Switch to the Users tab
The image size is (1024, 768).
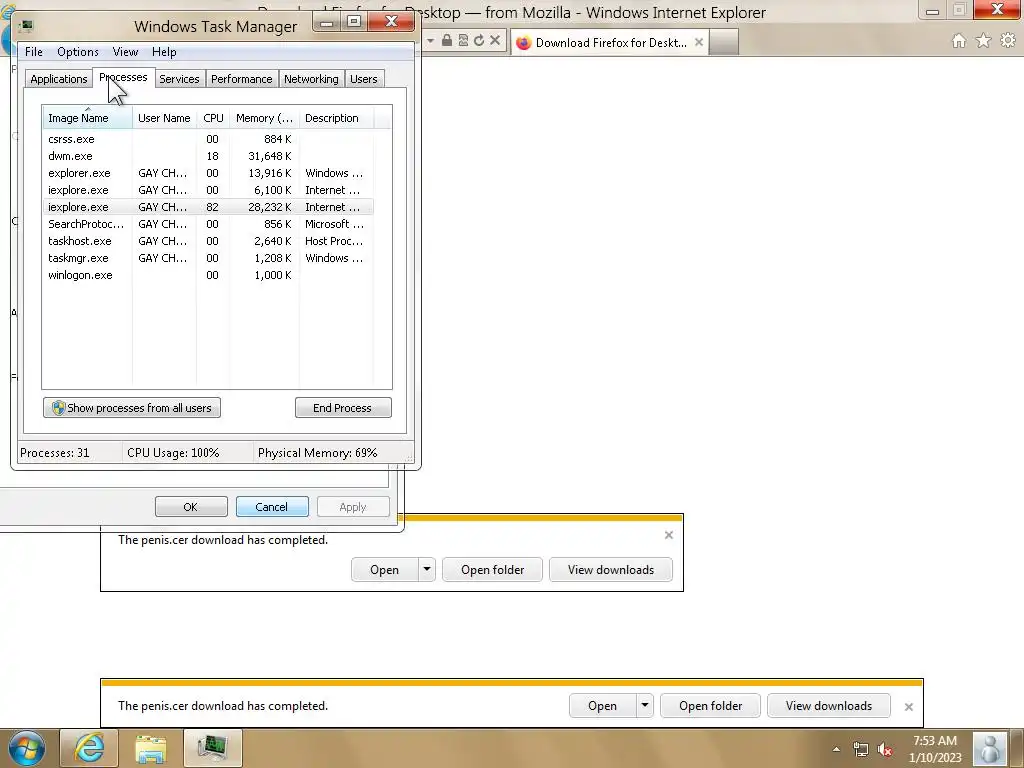(x=364, y=79)
